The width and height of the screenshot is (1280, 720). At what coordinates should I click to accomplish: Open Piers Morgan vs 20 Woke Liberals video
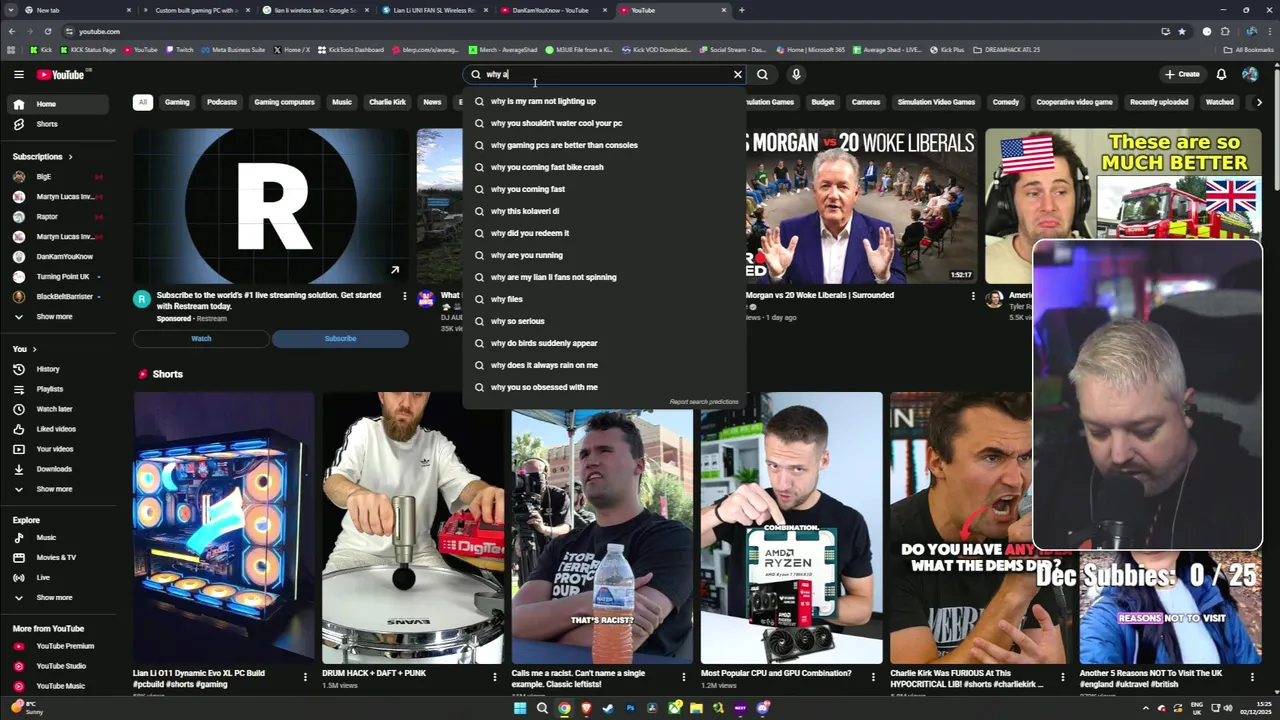click(x=860, y=206)
